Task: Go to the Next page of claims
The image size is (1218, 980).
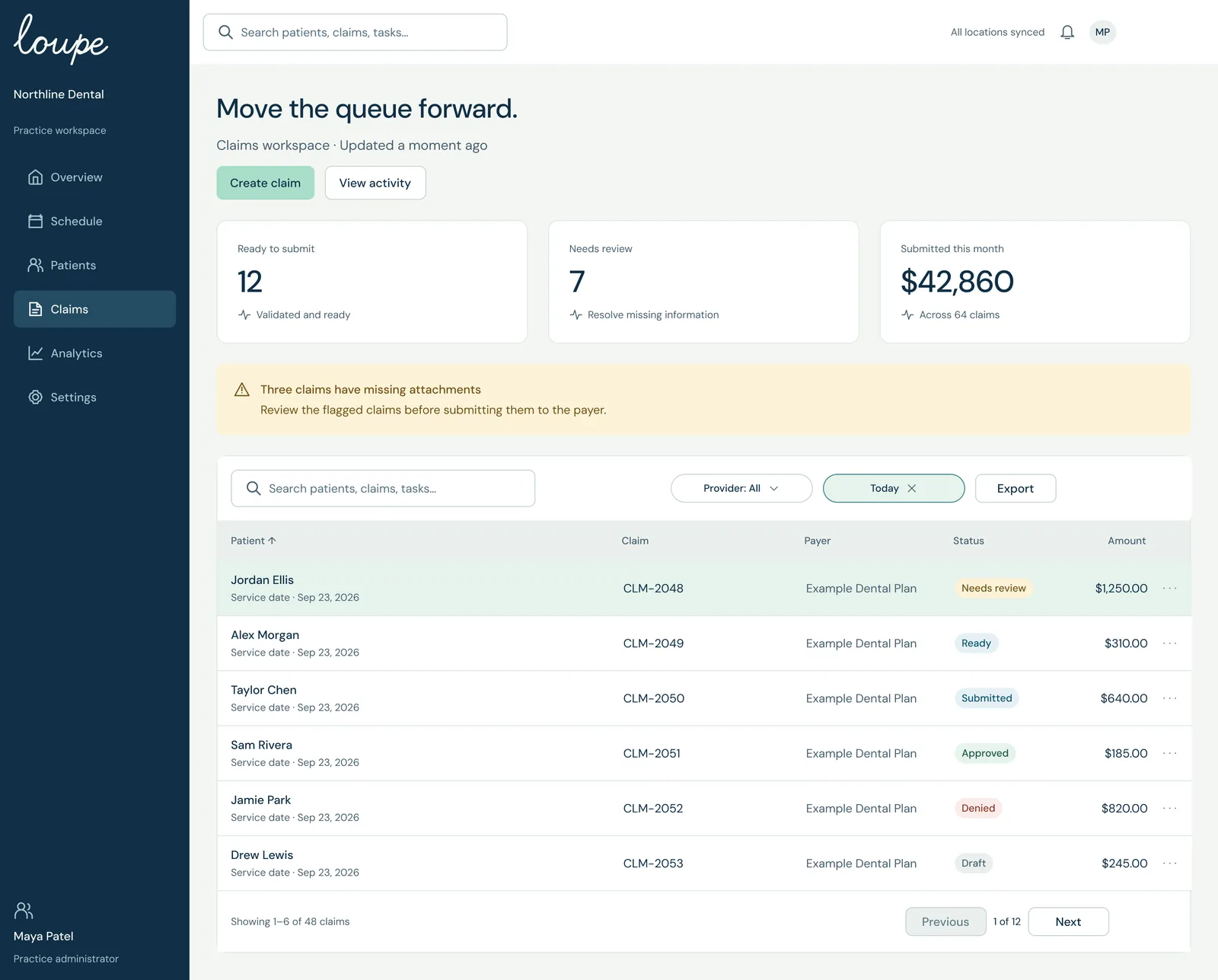Action: click(1068, 922)
